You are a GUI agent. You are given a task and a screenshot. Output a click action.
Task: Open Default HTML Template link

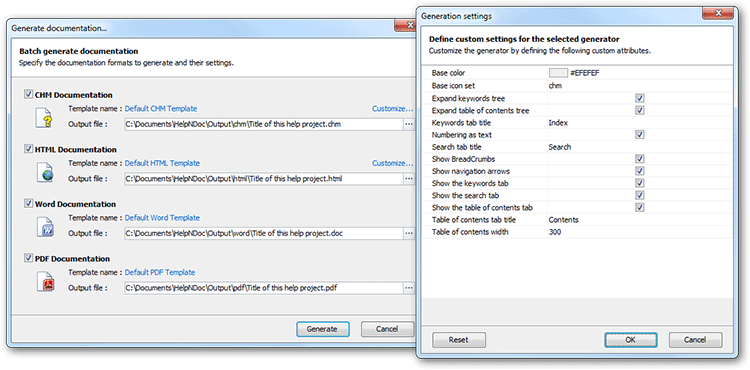(x=162, y=163)
